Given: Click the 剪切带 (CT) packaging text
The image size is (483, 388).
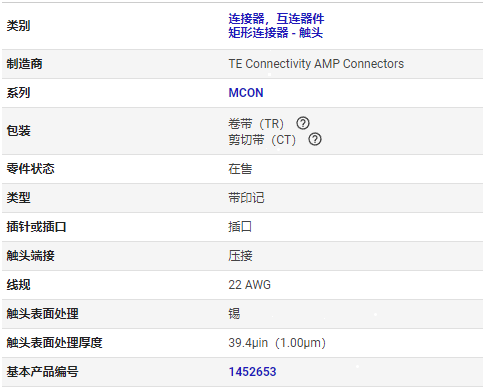Looking at the screenshot, I should 262,140.
